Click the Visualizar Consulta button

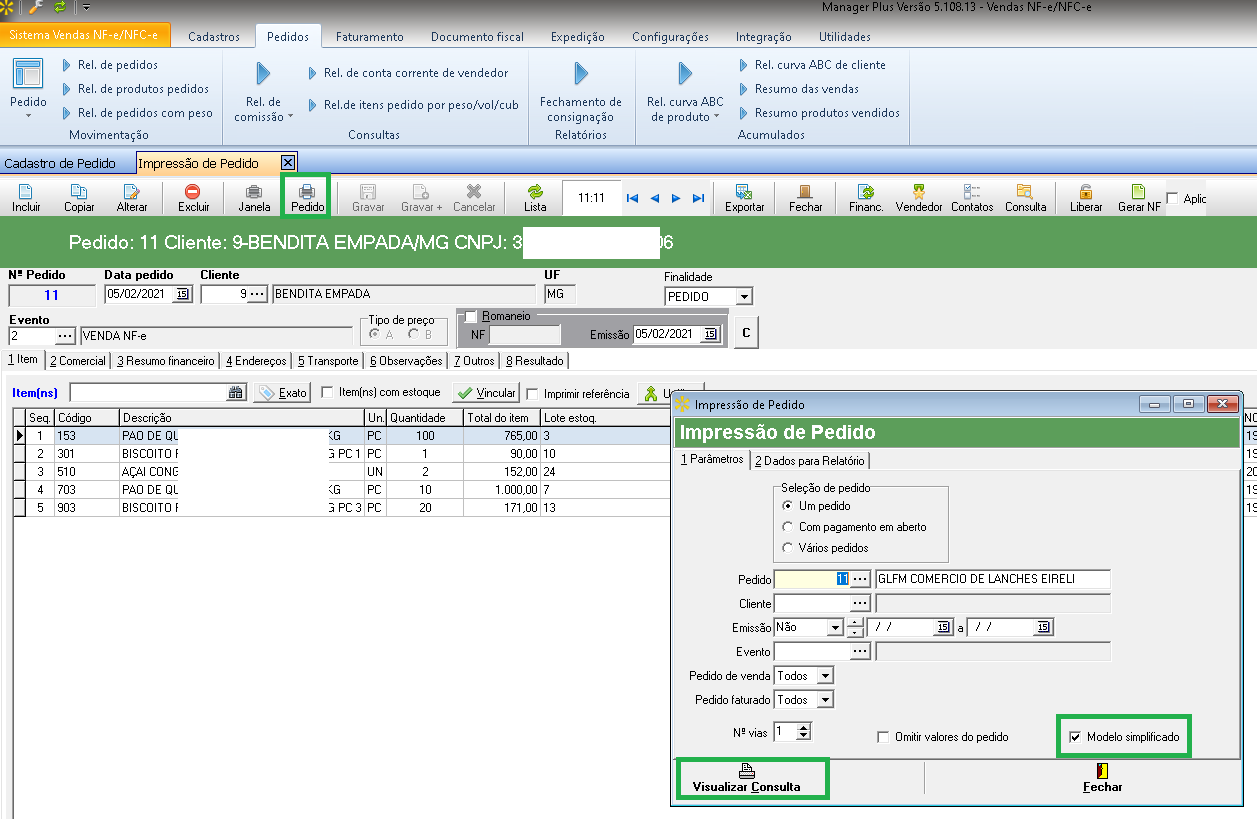[746, 778]
